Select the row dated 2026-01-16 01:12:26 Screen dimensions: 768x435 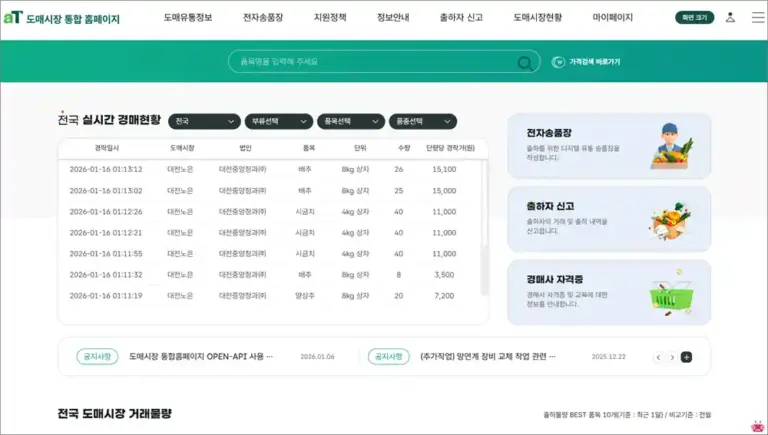269,212
